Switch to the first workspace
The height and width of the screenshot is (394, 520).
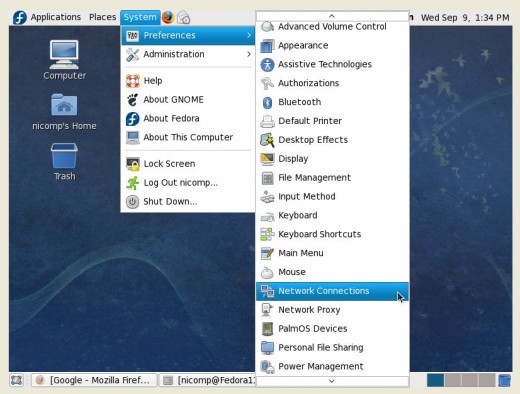(x=435, y=380)
